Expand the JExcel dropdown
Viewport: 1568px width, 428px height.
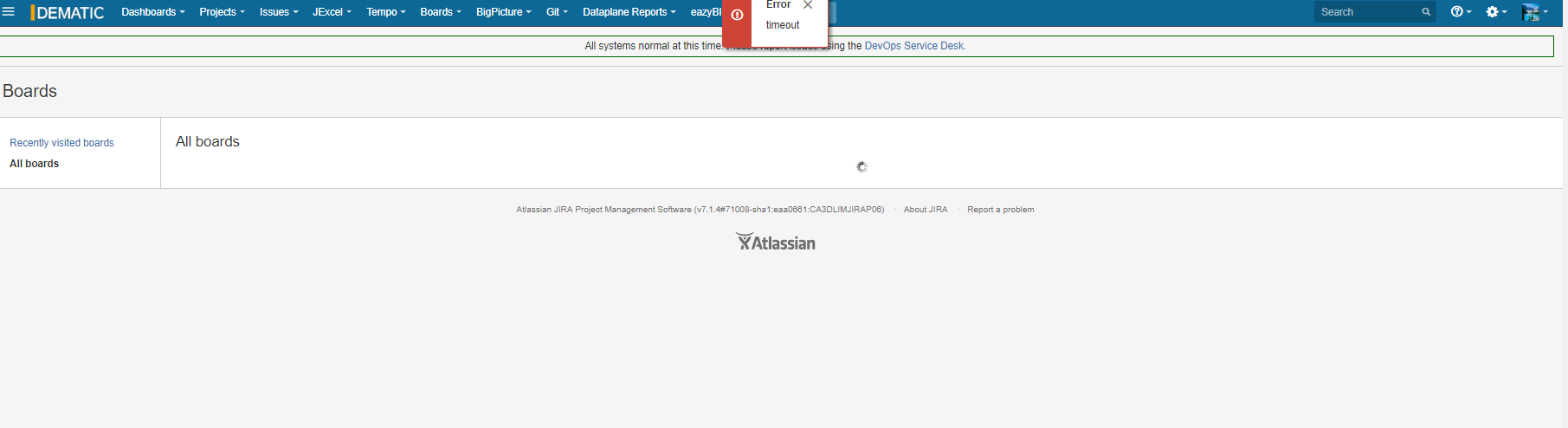tap(332, 12)
